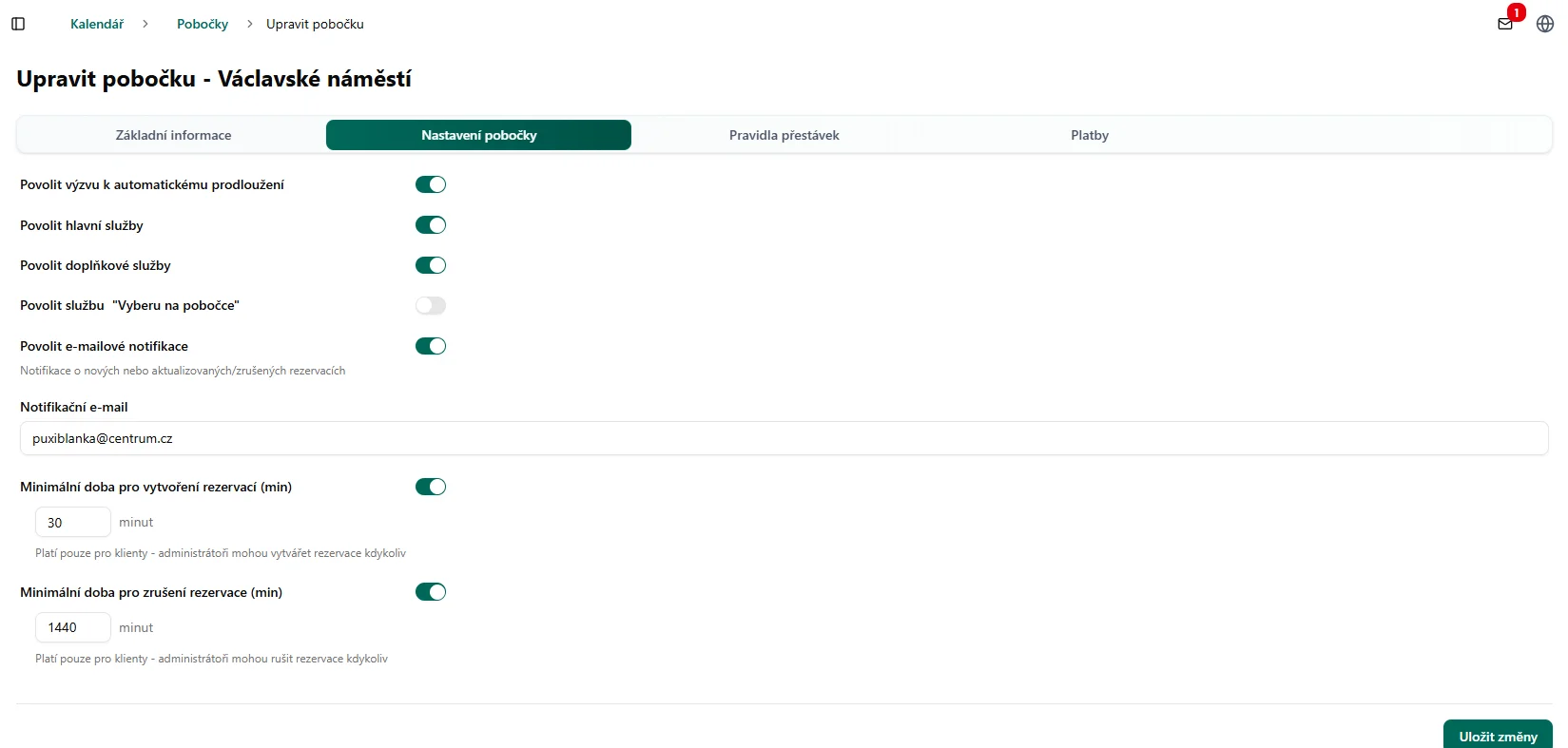Go to the Platby tab
Viewport: 1568px width, 748px height.
point(1090,135)
